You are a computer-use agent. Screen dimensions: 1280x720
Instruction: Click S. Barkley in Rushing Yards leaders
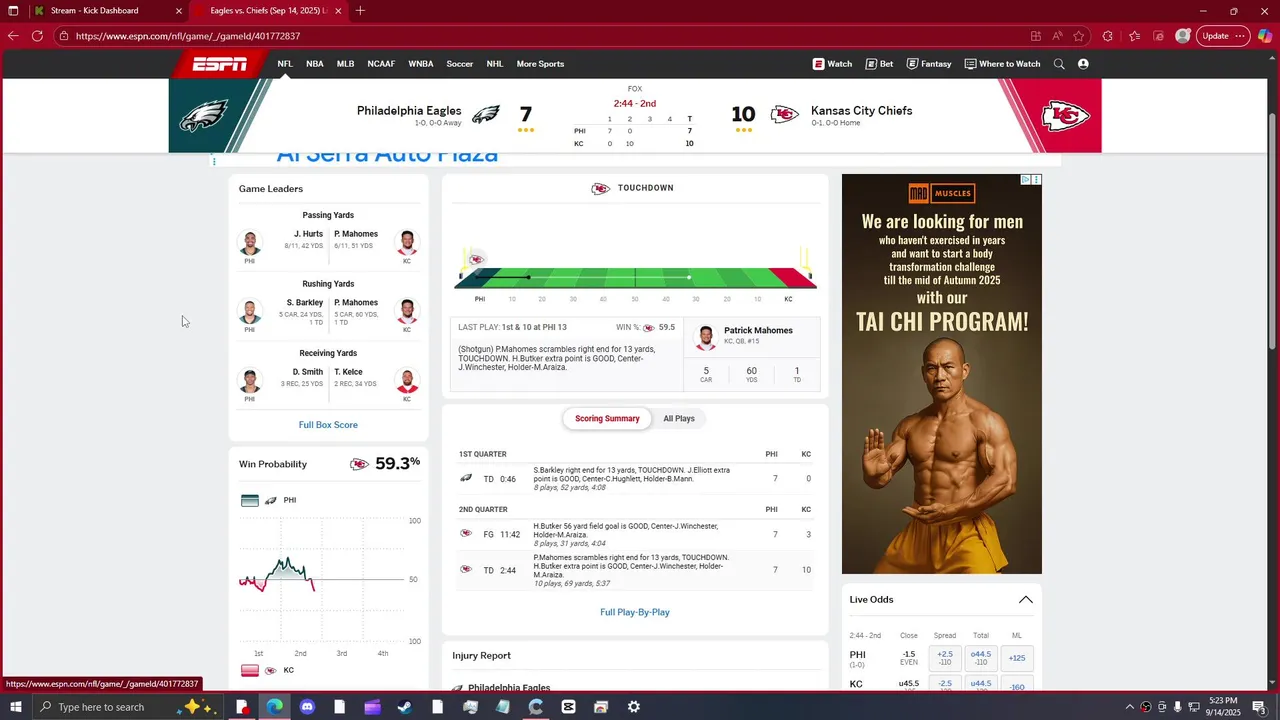pos(305,303)
